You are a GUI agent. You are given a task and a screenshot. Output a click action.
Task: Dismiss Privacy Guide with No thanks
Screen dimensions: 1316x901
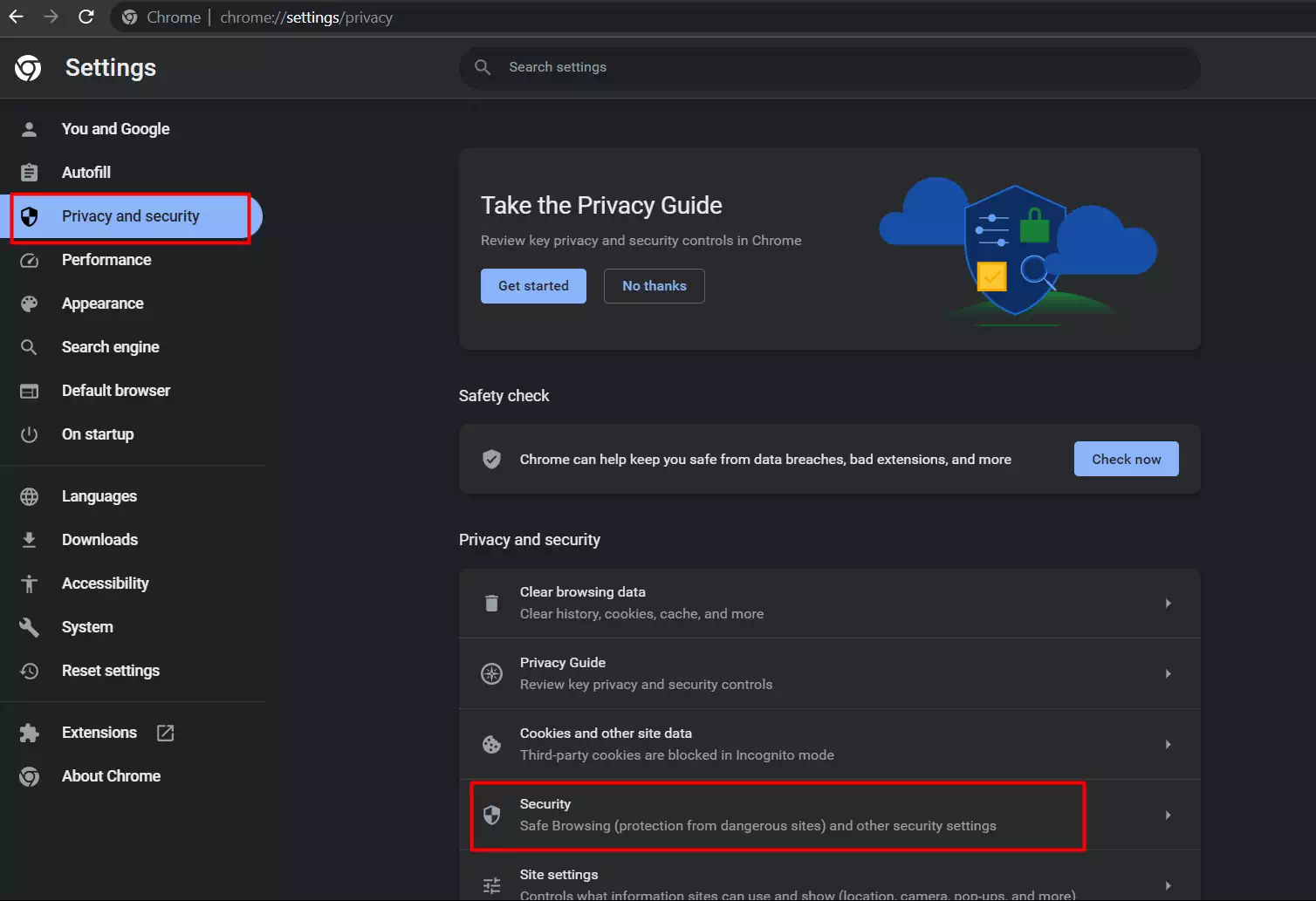point(655,286)
